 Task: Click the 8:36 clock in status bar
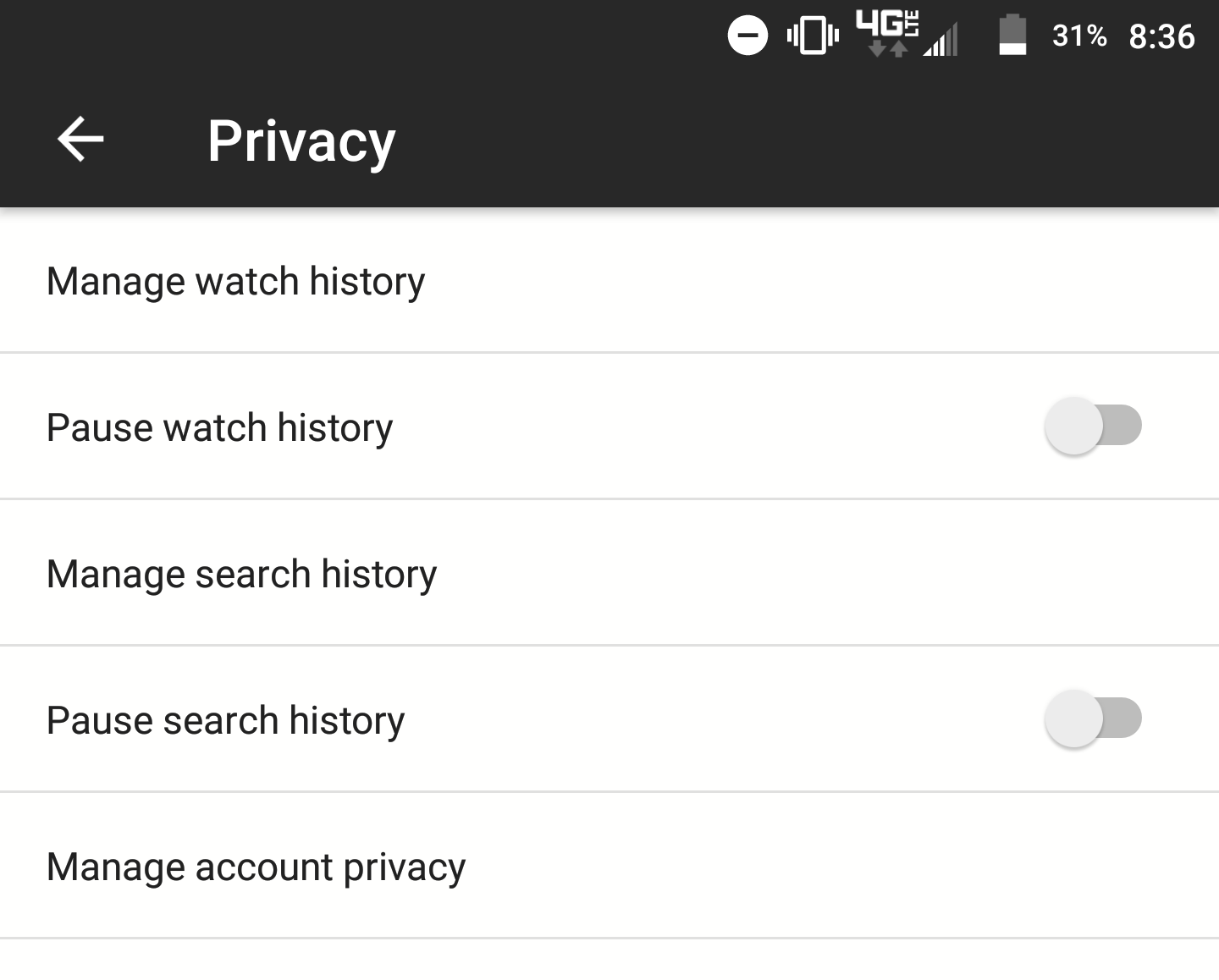pyautogui.click(x=1161, y=36)
